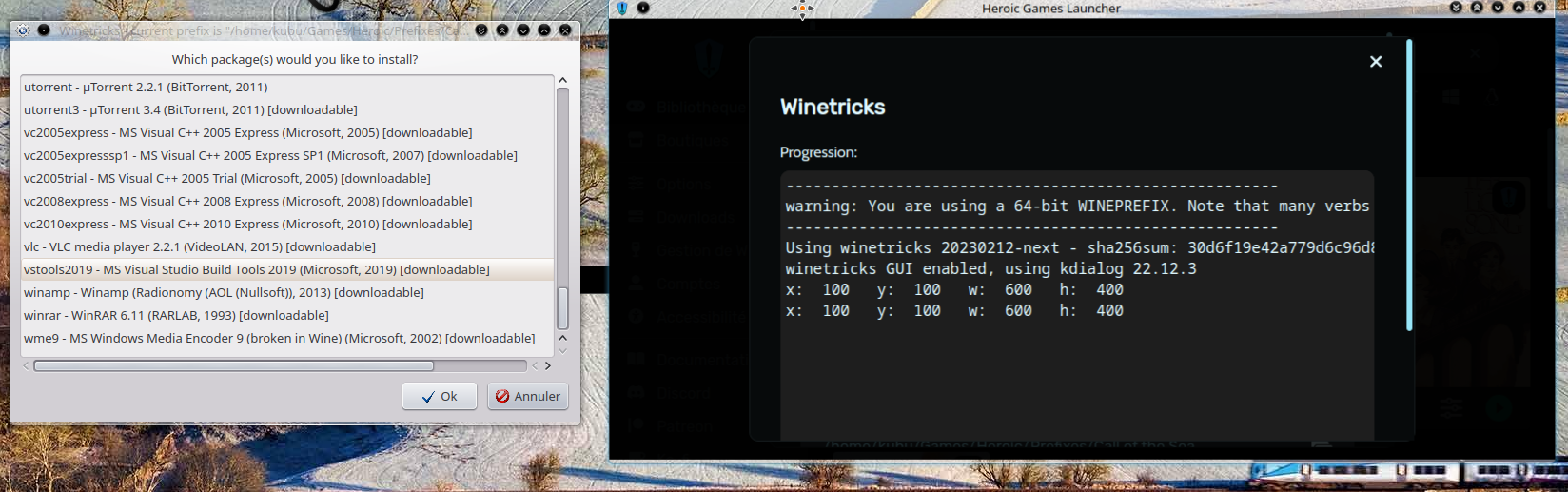The width and height of the screenshot is (1568, 492).
Task: Pin Heroic Games Launcher on all desktops
Action: (643, 8)
